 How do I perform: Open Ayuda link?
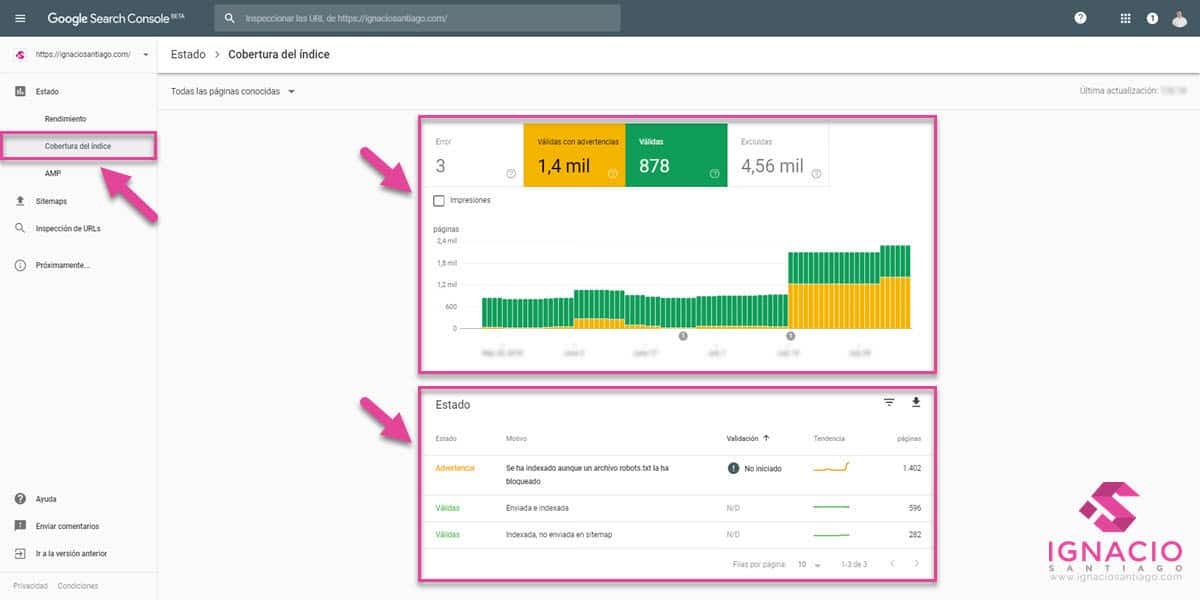(46, 498)
